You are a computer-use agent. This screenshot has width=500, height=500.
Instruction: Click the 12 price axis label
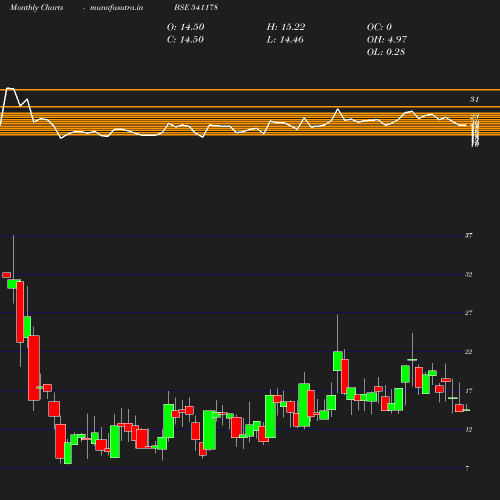pos(469,429)
